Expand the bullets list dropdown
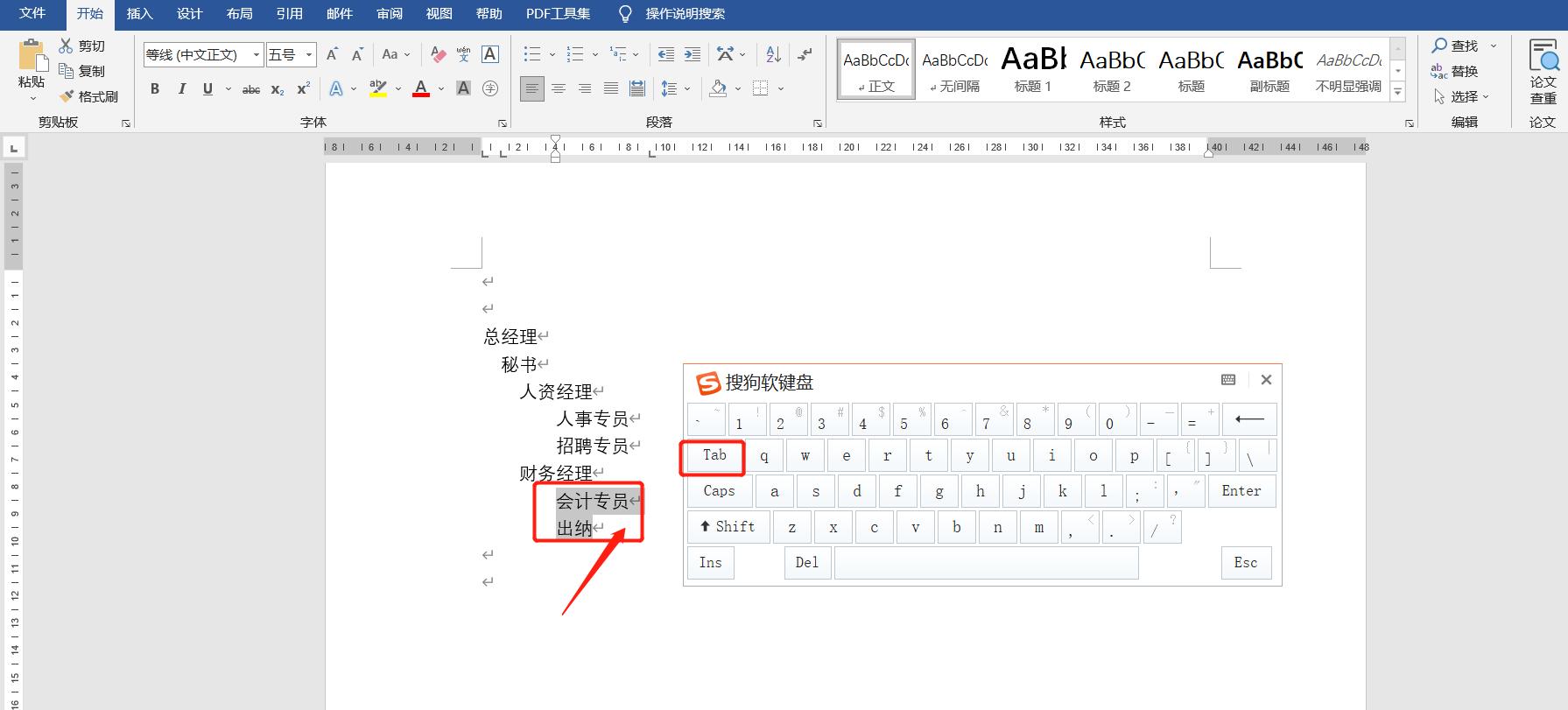The image size is (1568, 710). (552, 54)
